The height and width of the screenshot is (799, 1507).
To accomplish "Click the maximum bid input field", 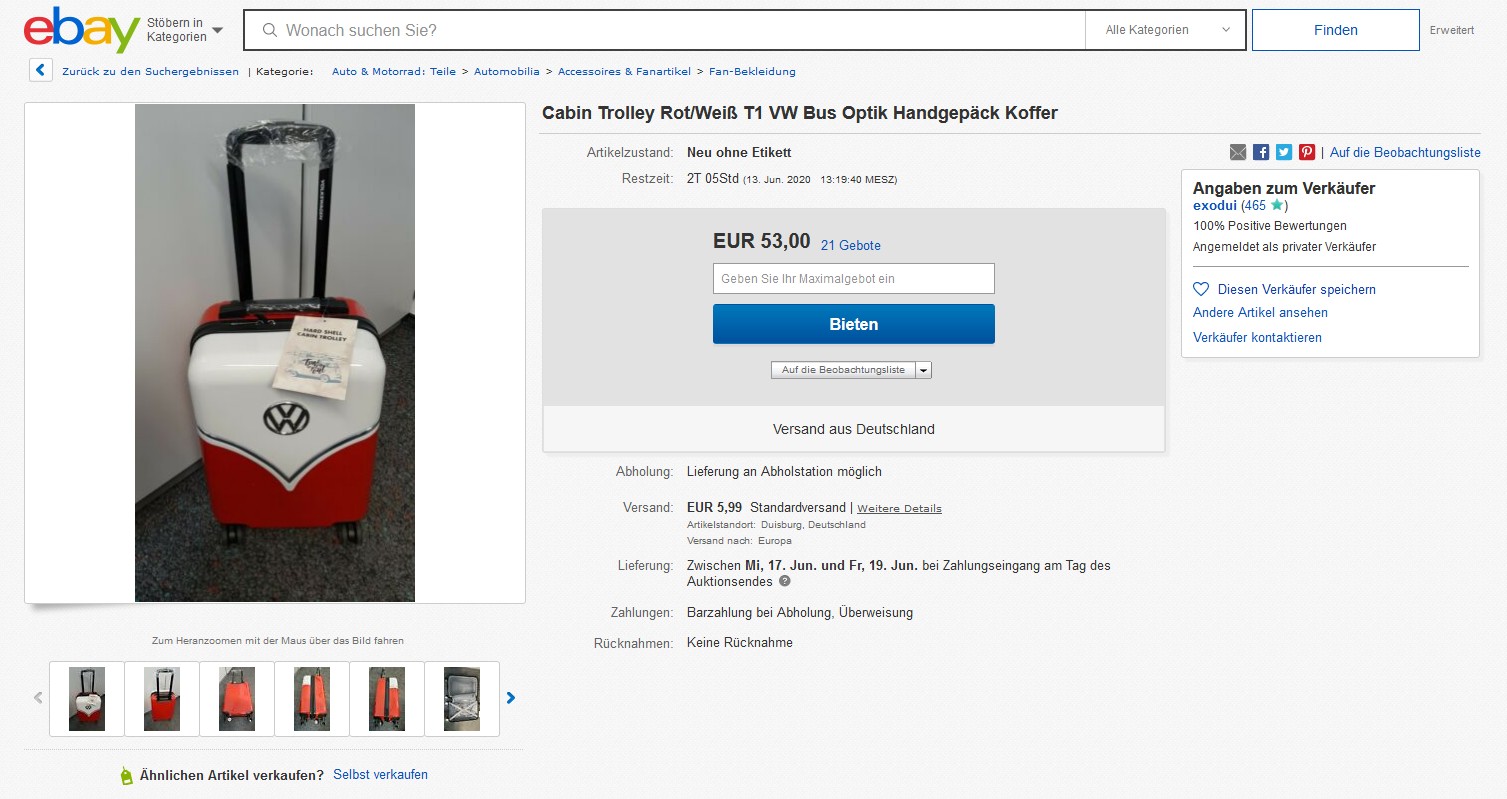I will click(853, 279).
